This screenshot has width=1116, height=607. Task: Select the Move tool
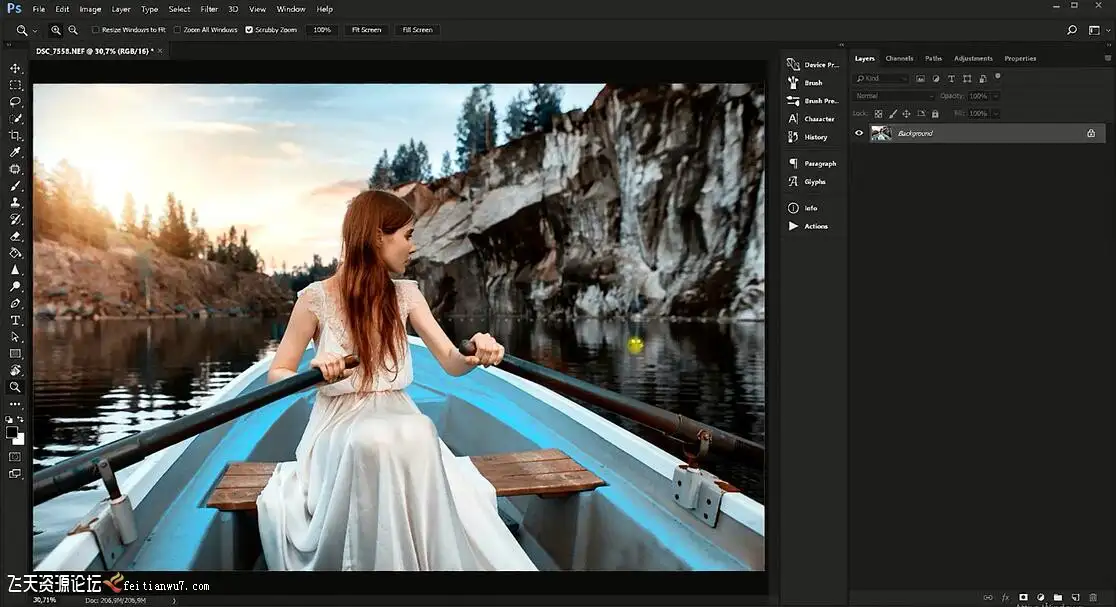[x=15, y=68]
